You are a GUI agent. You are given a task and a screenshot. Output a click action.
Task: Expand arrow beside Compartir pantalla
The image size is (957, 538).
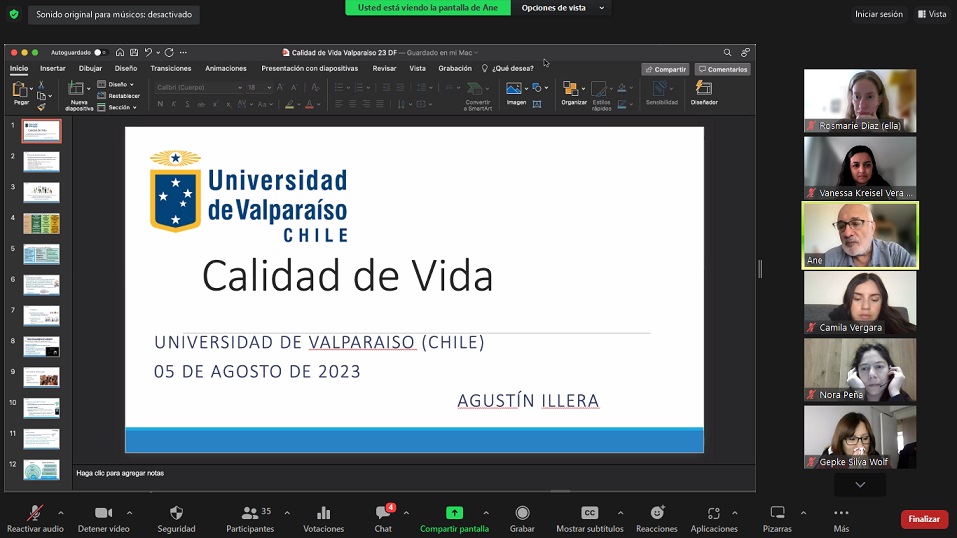[x=486, y=513]
